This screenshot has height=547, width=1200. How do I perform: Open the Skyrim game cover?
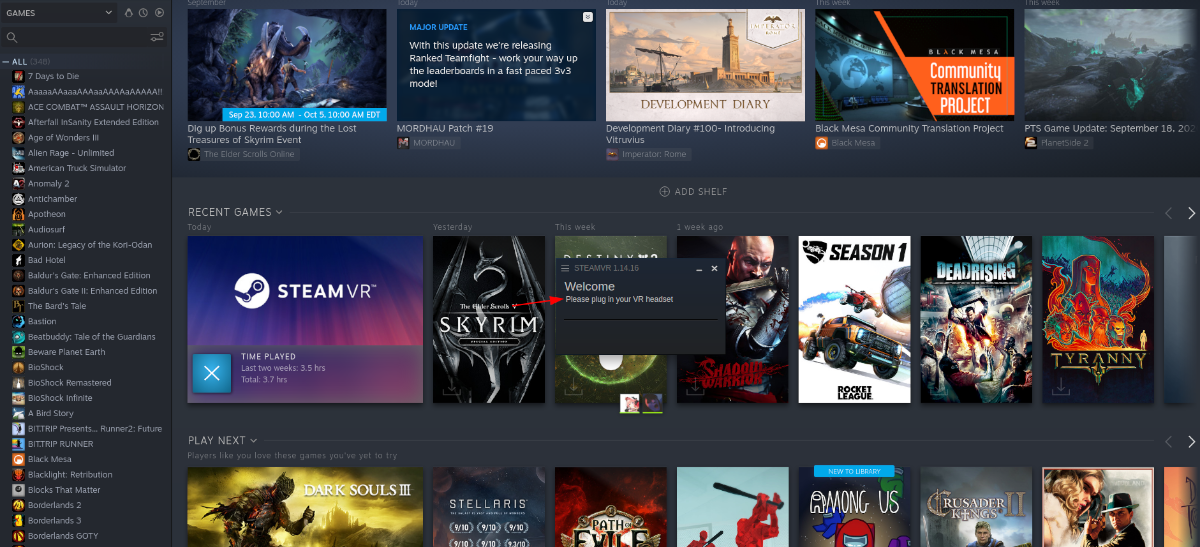click(489, 319)
